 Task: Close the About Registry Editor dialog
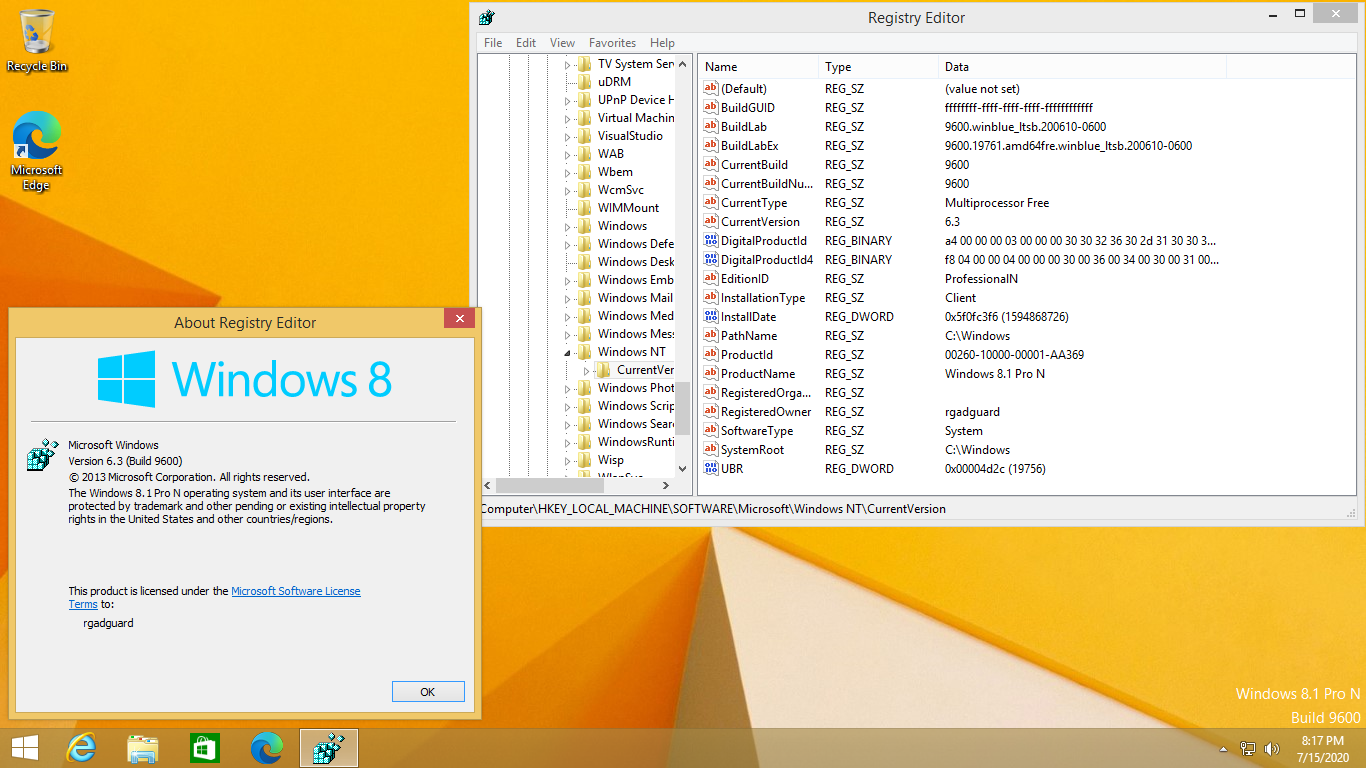point(459,319)
